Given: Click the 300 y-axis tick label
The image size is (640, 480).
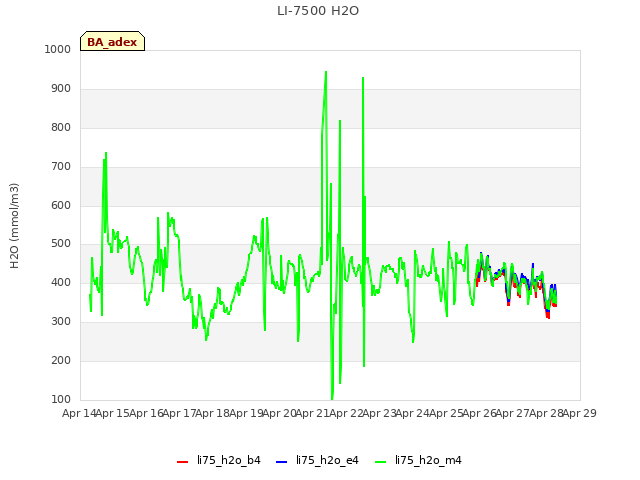Looking at the screenshot, I should point(61,322).
